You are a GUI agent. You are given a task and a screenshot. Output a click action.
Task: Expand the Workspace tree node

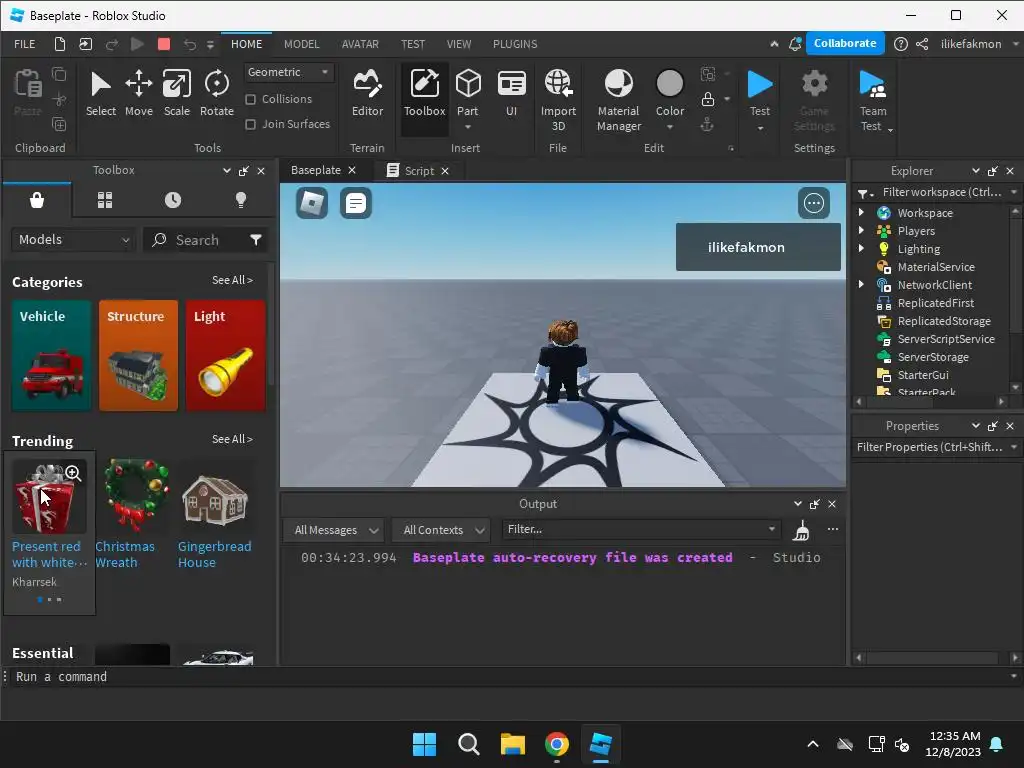(861, 212)
